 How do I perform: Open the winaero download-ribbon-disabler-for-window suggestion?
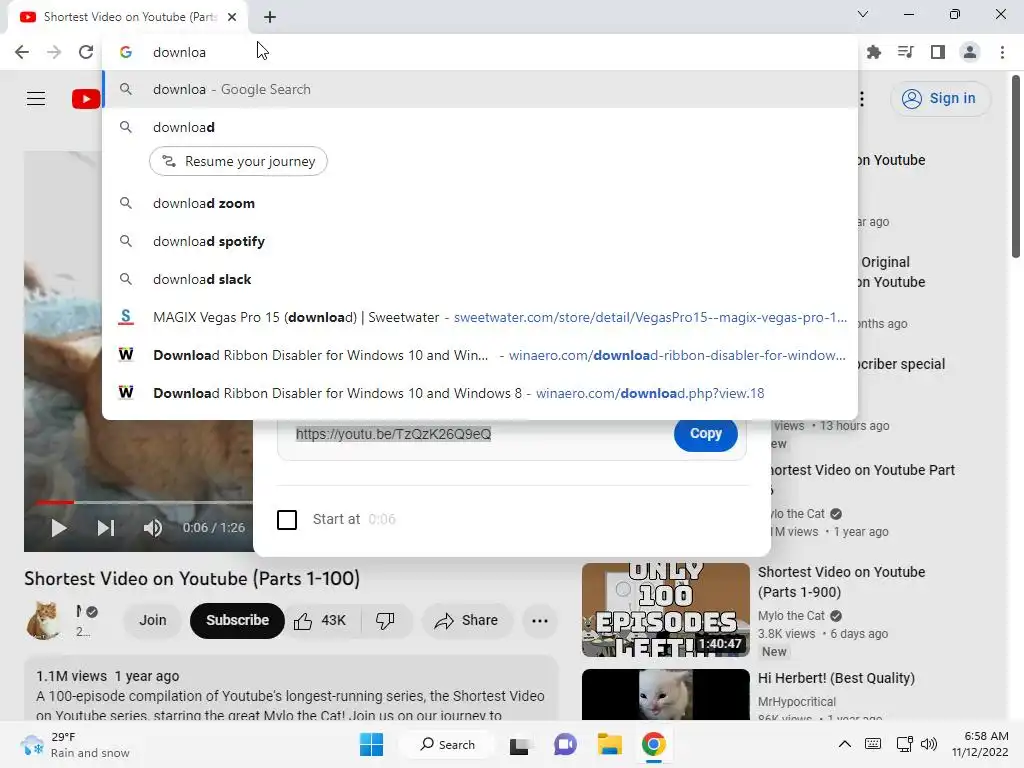click(480, 355)
